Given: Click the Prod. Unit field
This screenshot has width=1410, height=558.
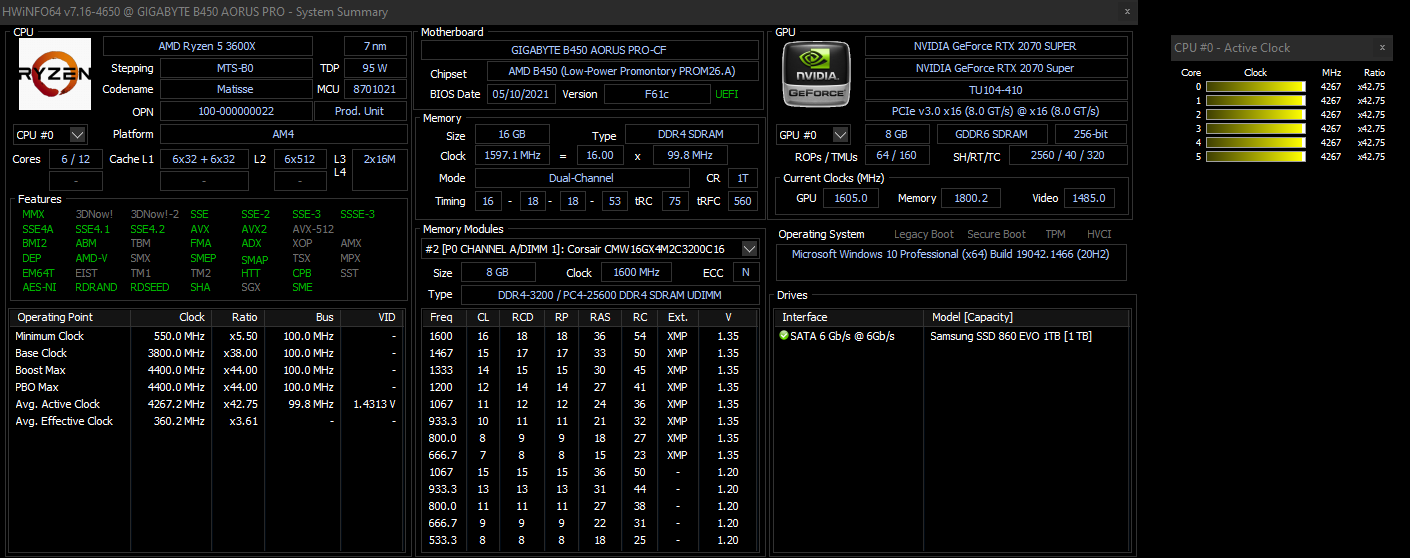Looking at the screenshot, I should pos(360,111).
